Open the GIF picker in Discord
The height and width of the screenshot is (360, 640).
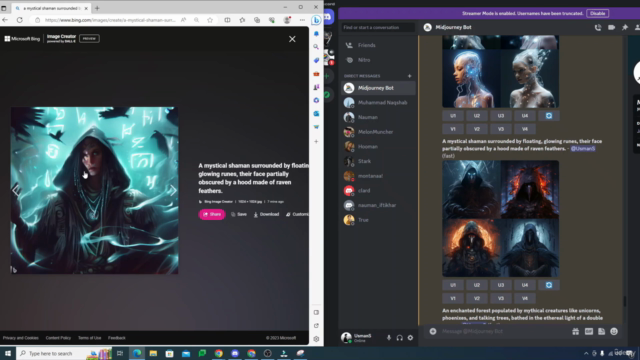[x=589, y=331]
